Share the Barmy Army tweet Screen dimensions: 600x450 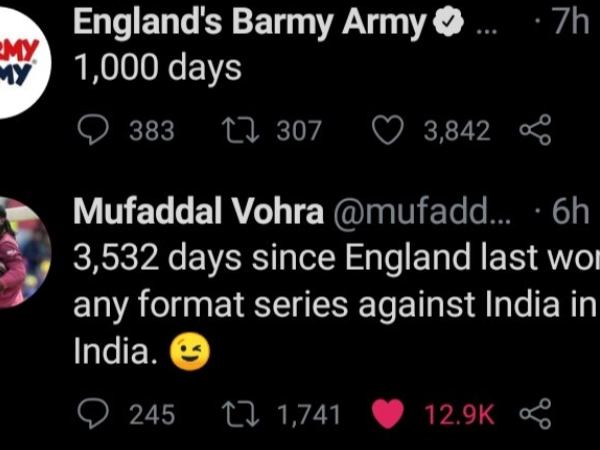coord(536,130)
